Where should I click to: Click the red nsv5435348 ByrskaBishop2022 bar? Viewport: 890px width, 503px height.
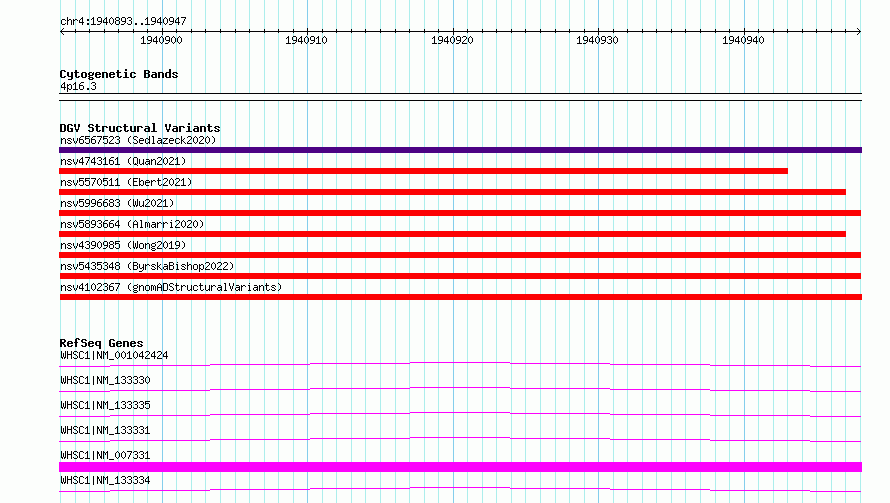460,276
